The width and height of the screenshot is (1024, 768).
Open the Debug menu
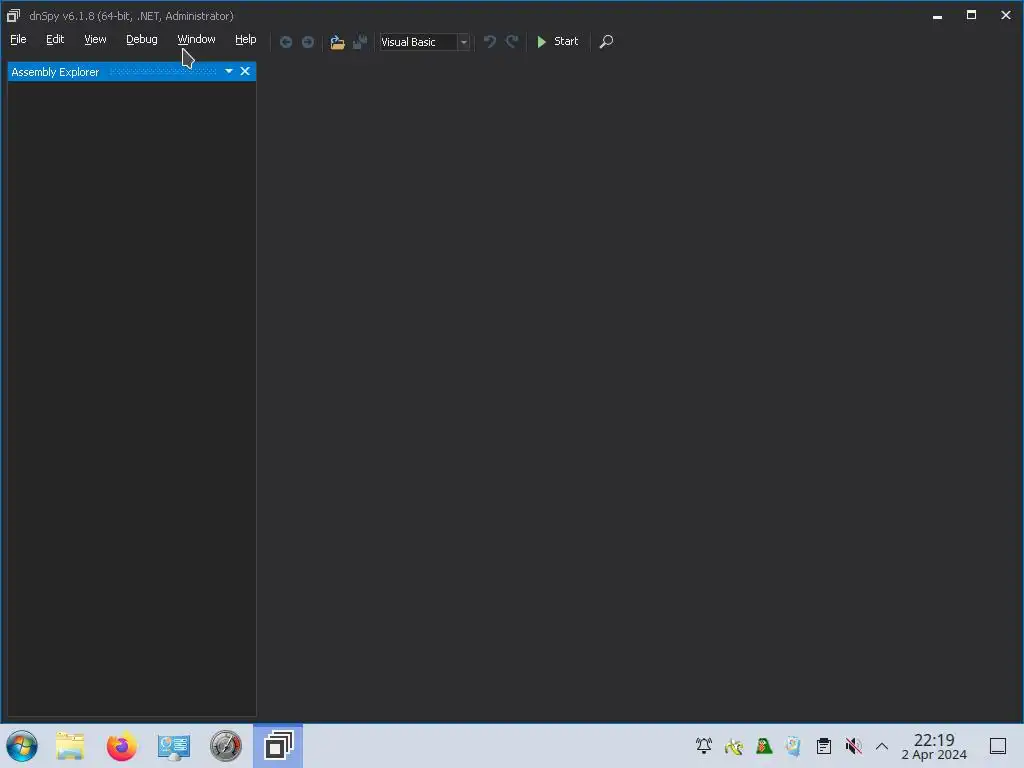(x=142, y=39)
